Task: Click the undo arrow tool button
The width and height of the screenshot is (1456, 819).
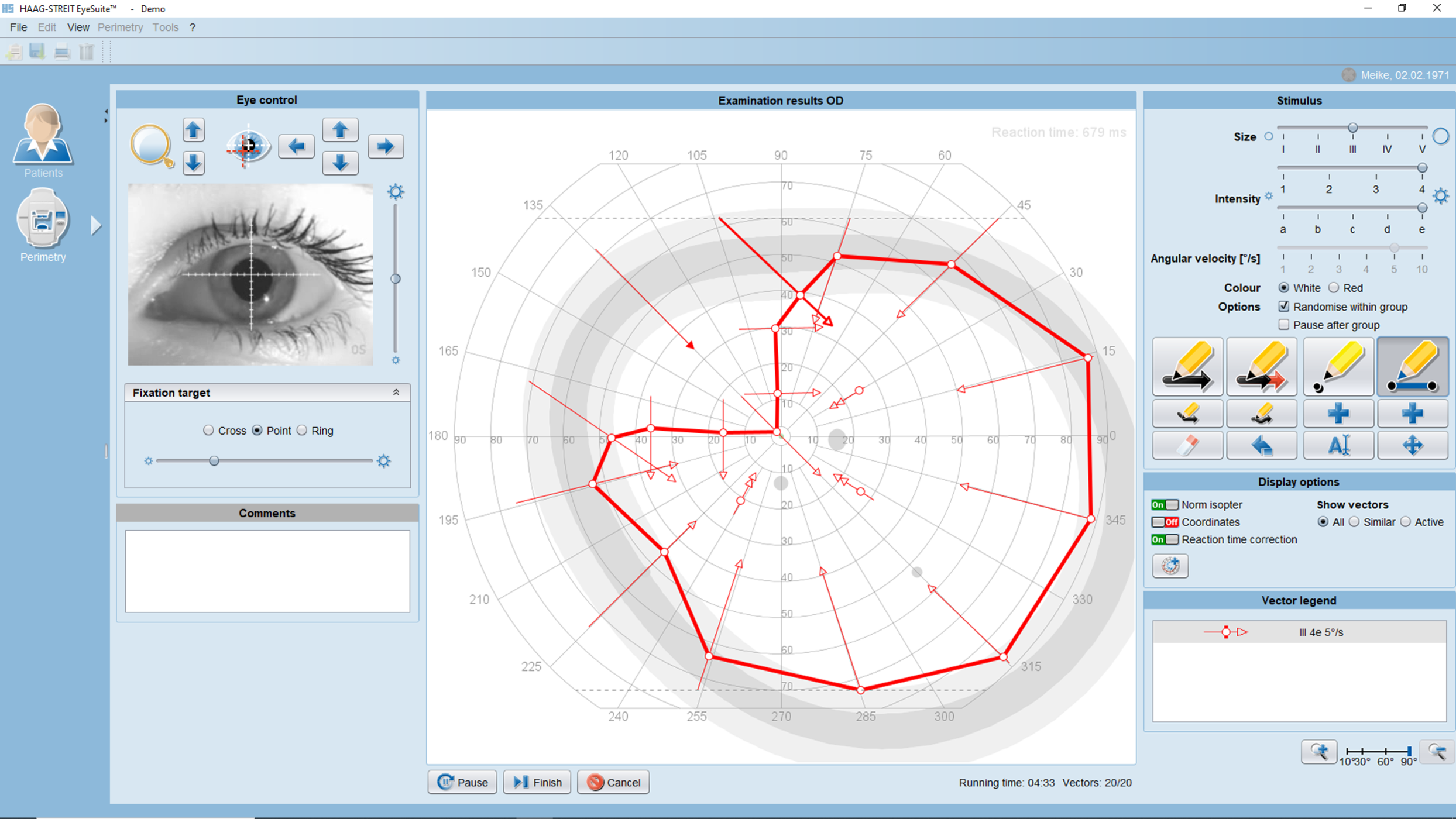Action: pyautogui.click(x=1261, y=446)
